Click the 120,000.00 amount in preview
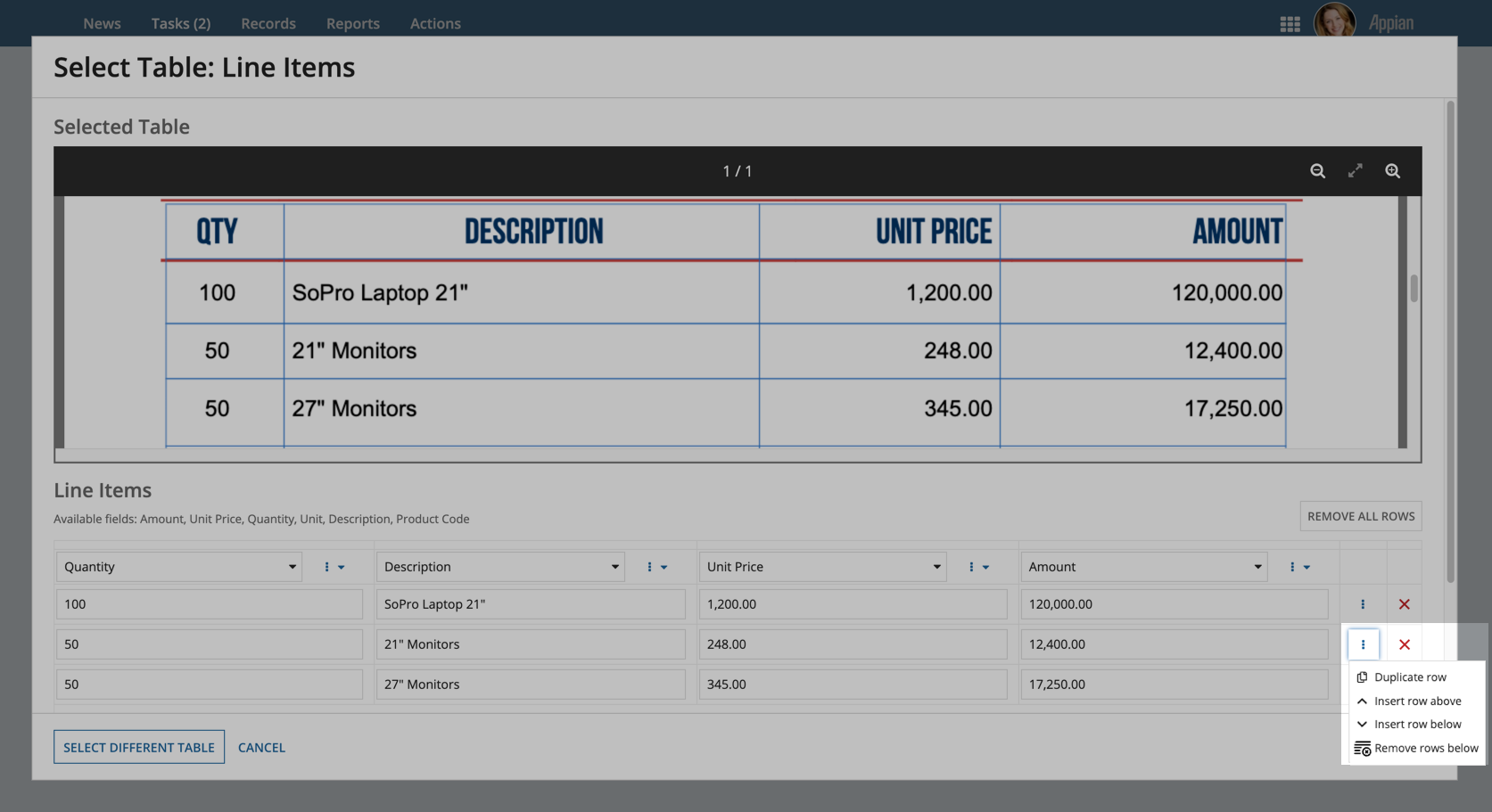This screenshot has height=812, width=1492. [1227, 293]
